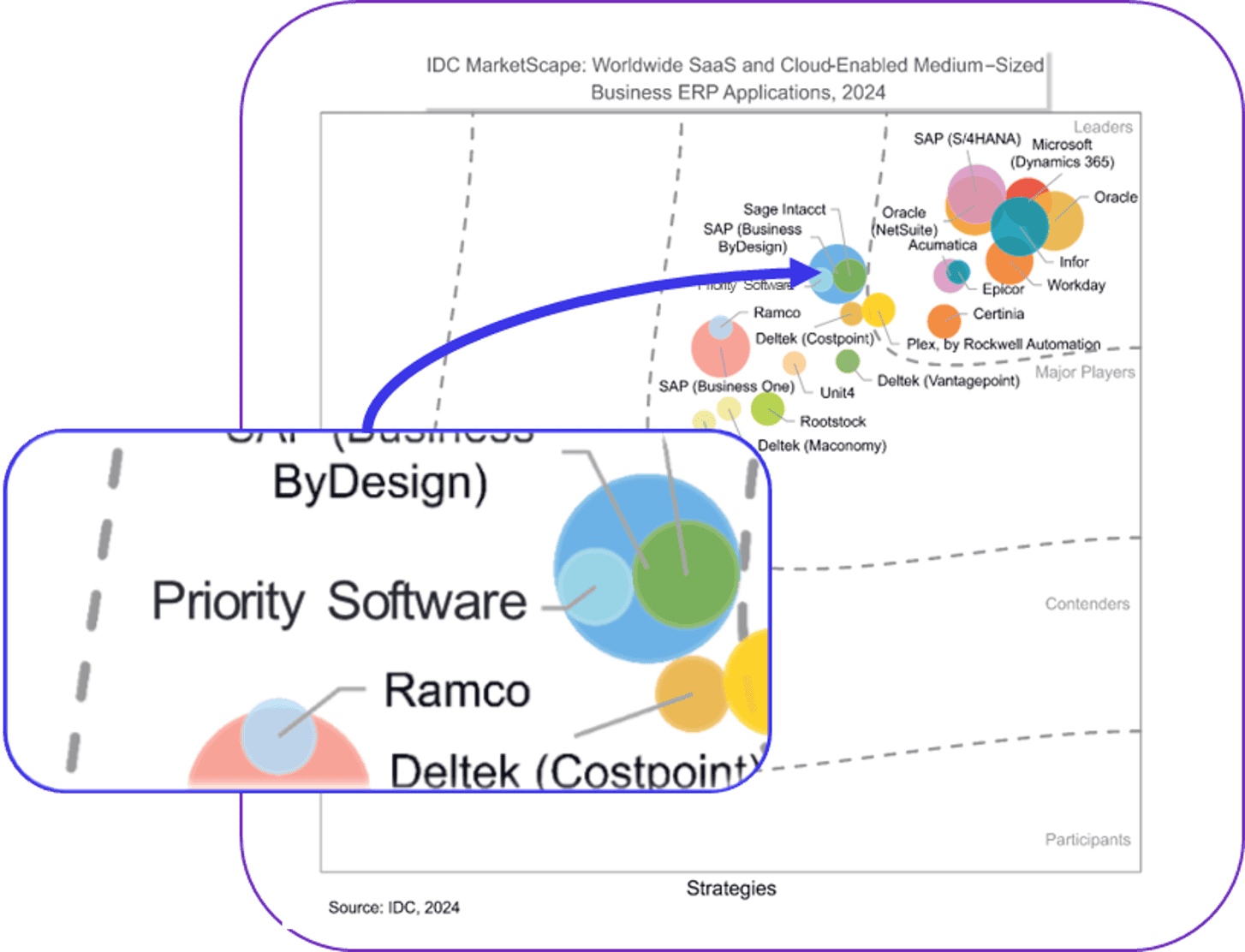Click the IDC MarketScape chart title
Screen dimensions: 1245x952
click(x=736, y=79)
